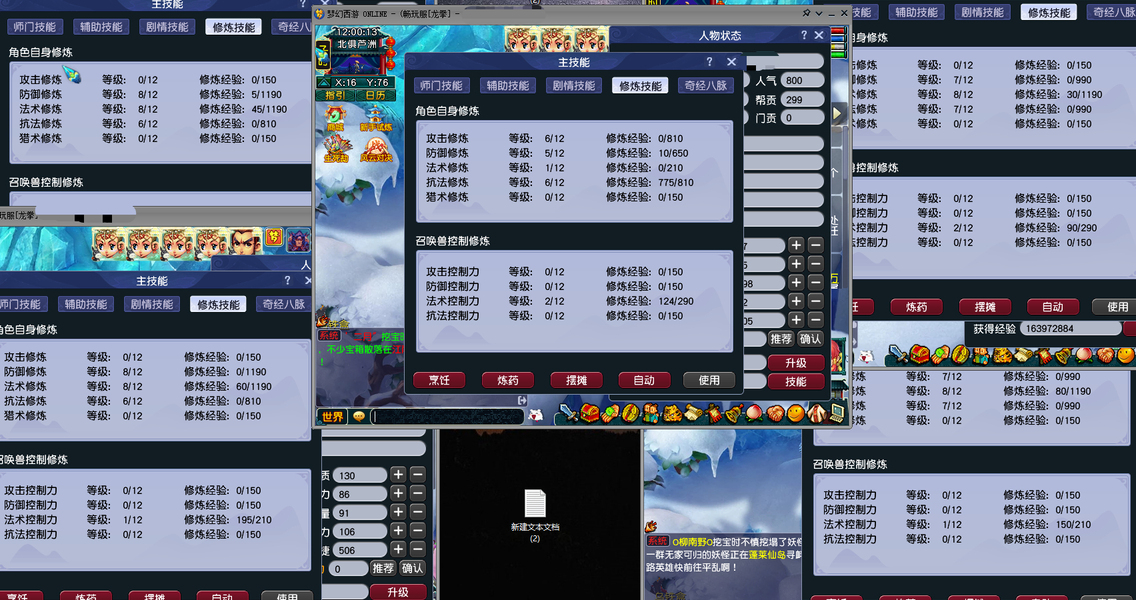Click the golden bell icon in front window toolbar
1136x600 pixels.
coord(734,413)
